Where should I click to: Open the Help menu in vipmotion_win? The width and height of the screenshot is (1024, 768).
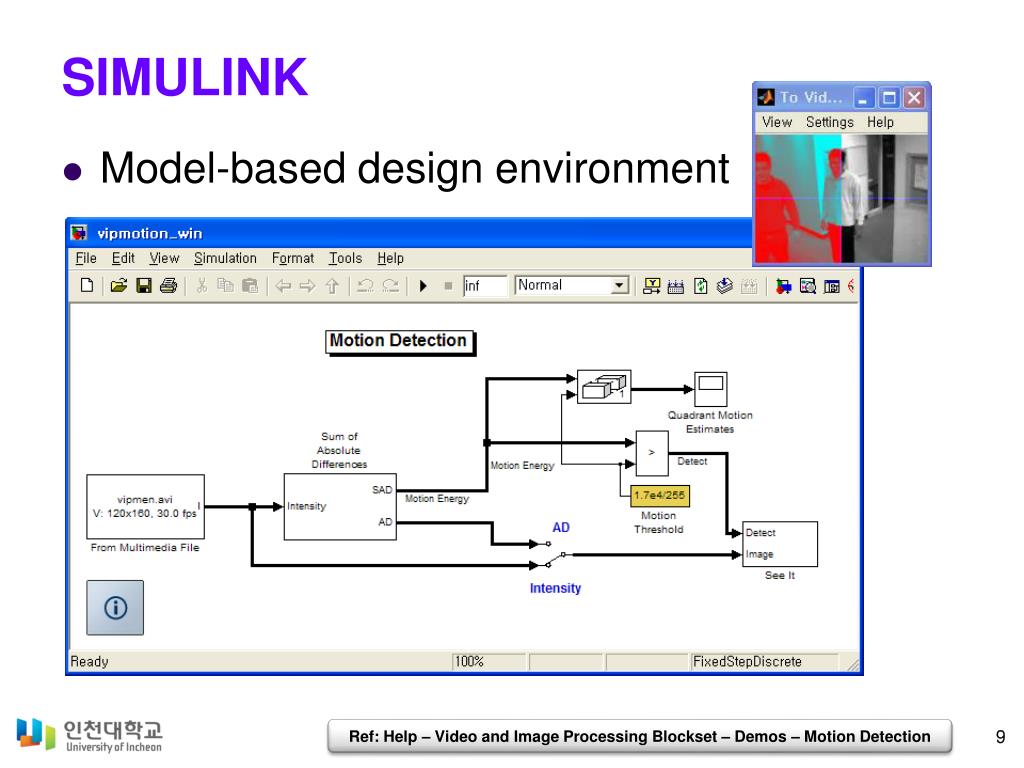coord(391,258)
